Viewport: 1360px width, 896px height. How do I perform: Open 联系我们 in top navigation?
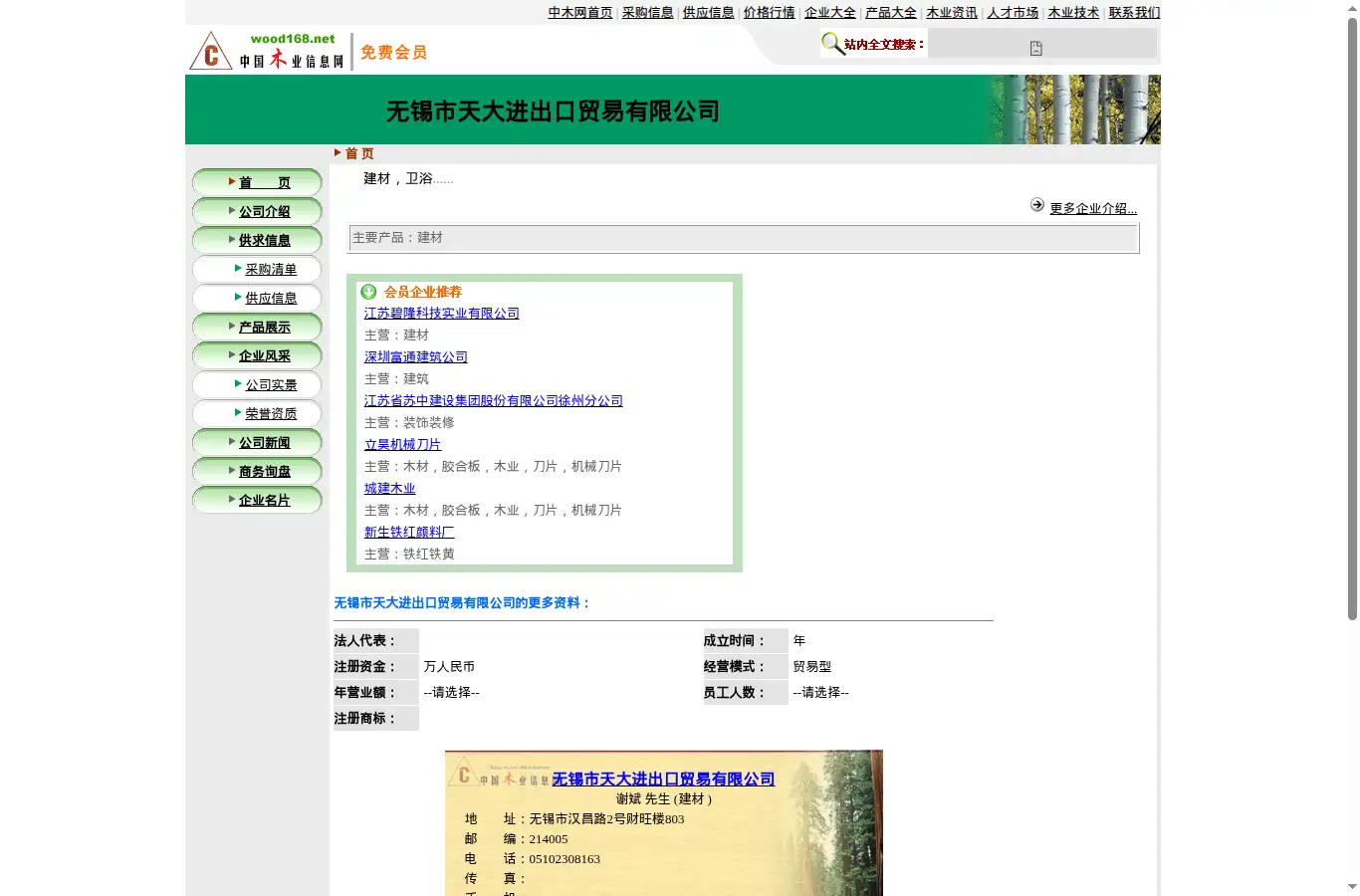tap(1134, 13)
